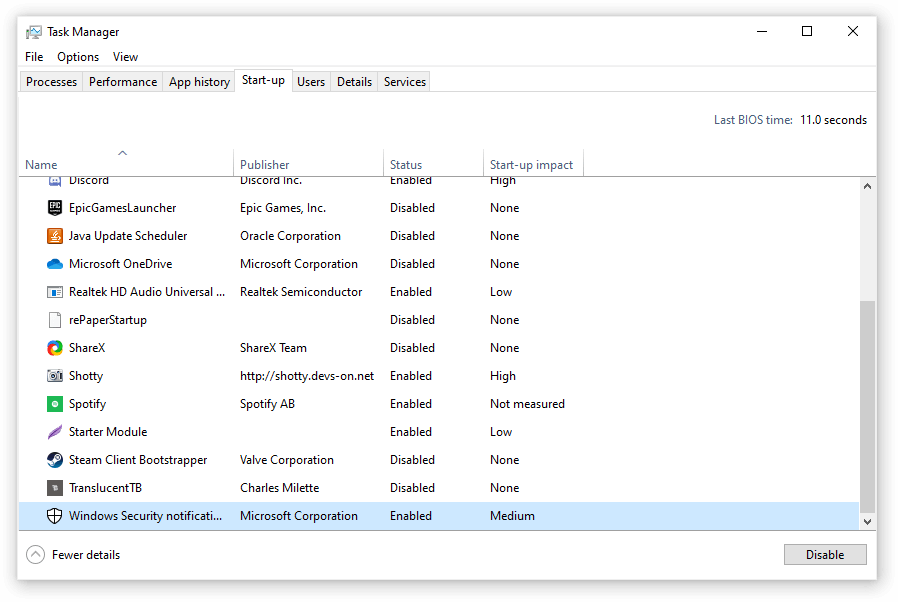Select the EpicGamesLauncher row name
This screenshot has height=602, width=898.
[x=123, y=208]
